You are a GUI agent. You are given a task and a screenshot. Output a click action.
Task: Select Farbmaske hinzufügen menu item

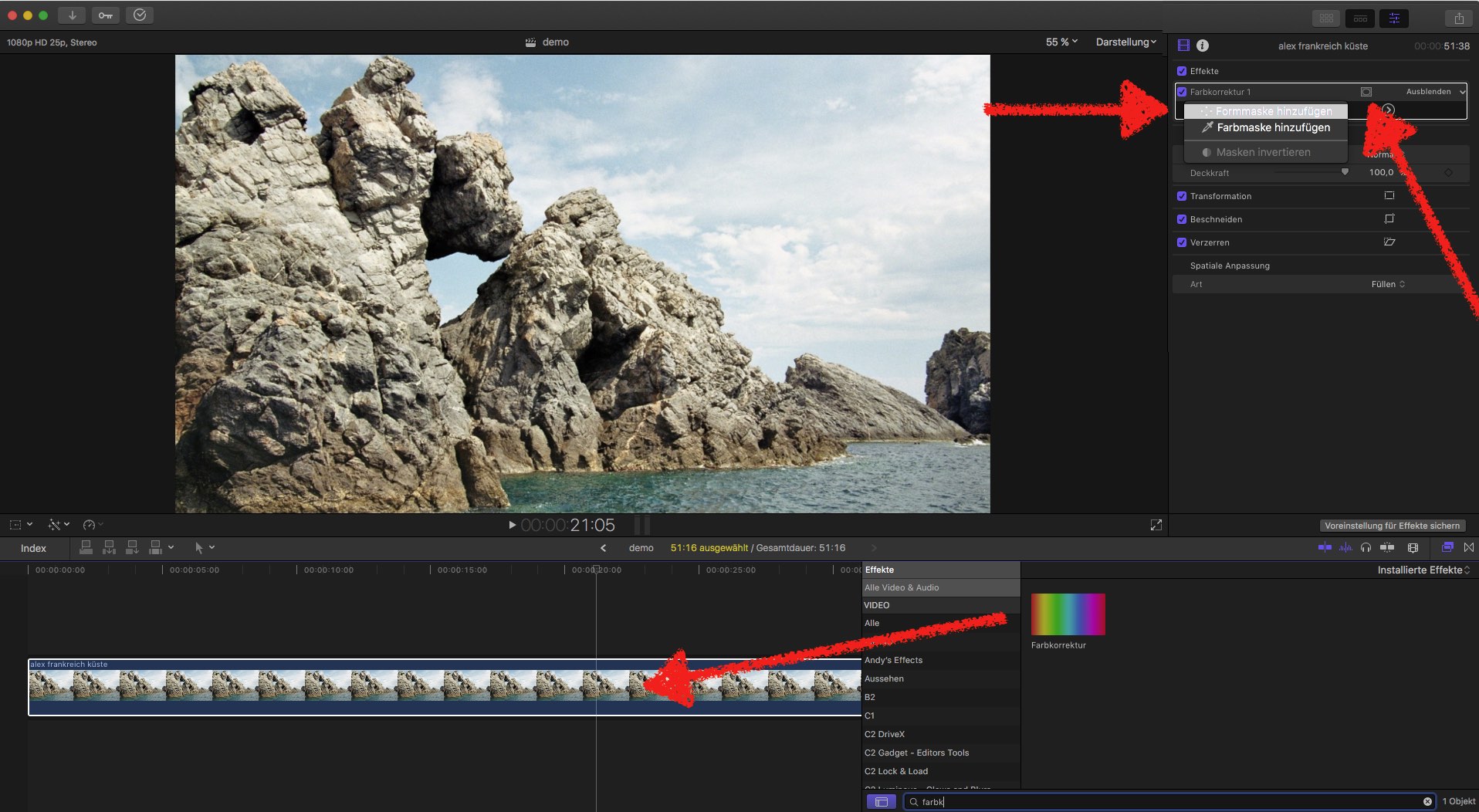[x=1273, y=127]
